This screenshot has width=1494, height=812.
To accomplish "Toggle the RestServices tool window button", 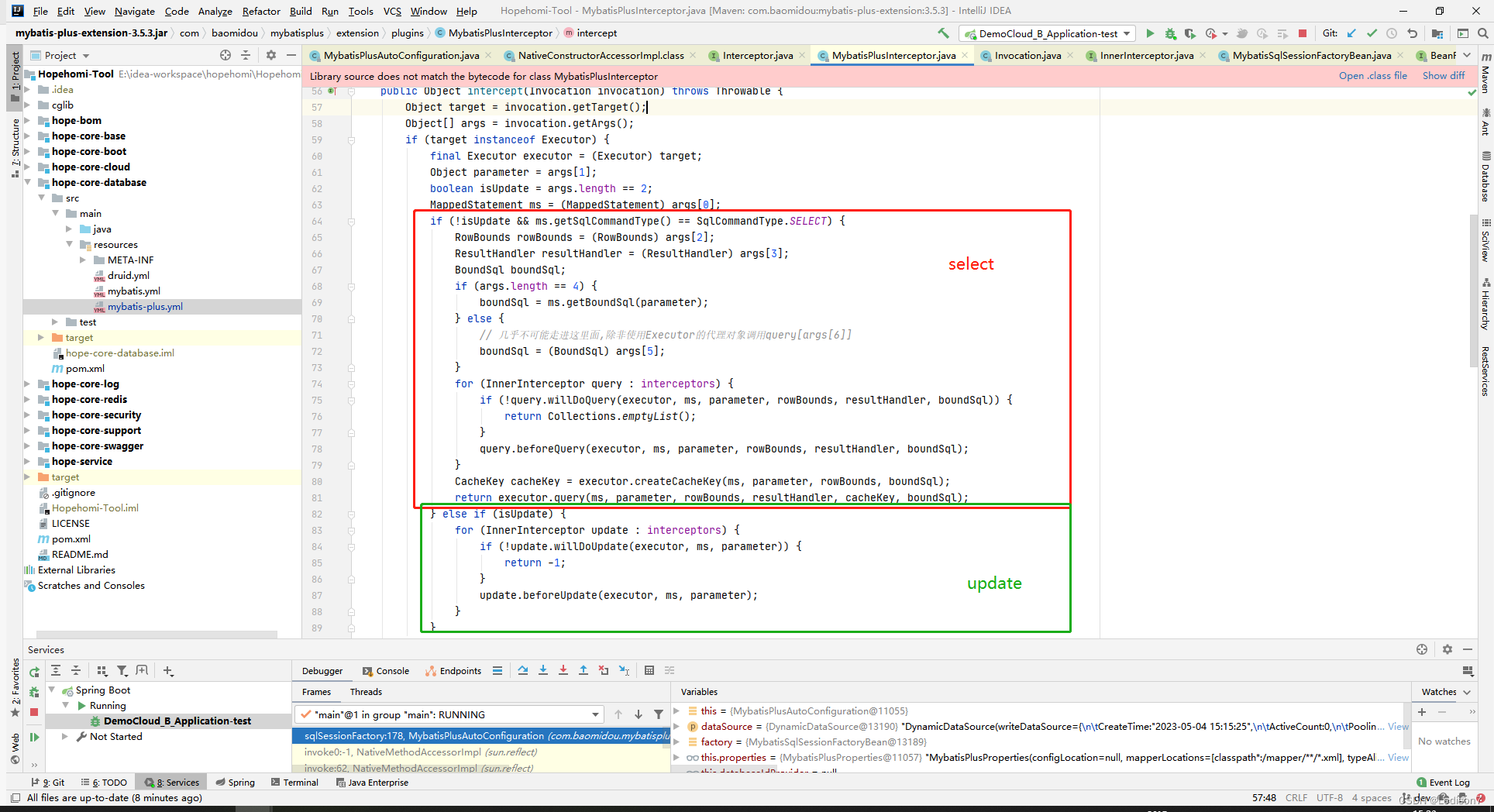I will (x=1485, y=370).
